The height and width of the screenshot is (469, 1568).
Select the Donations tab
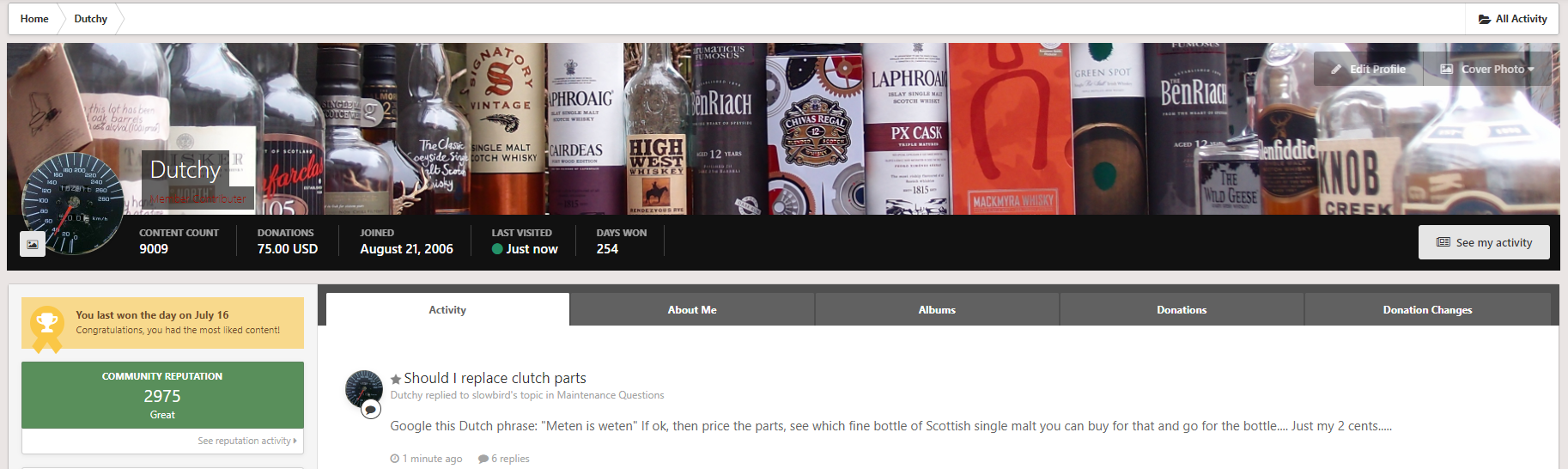pyautogui.click(x=1182, y=310)
